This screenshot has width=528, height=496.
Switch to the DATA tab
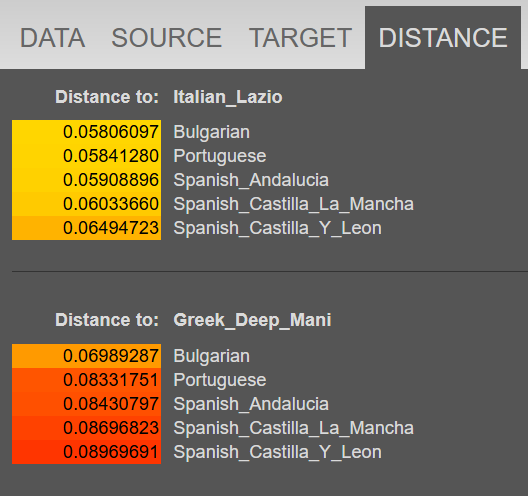(52, 38)
